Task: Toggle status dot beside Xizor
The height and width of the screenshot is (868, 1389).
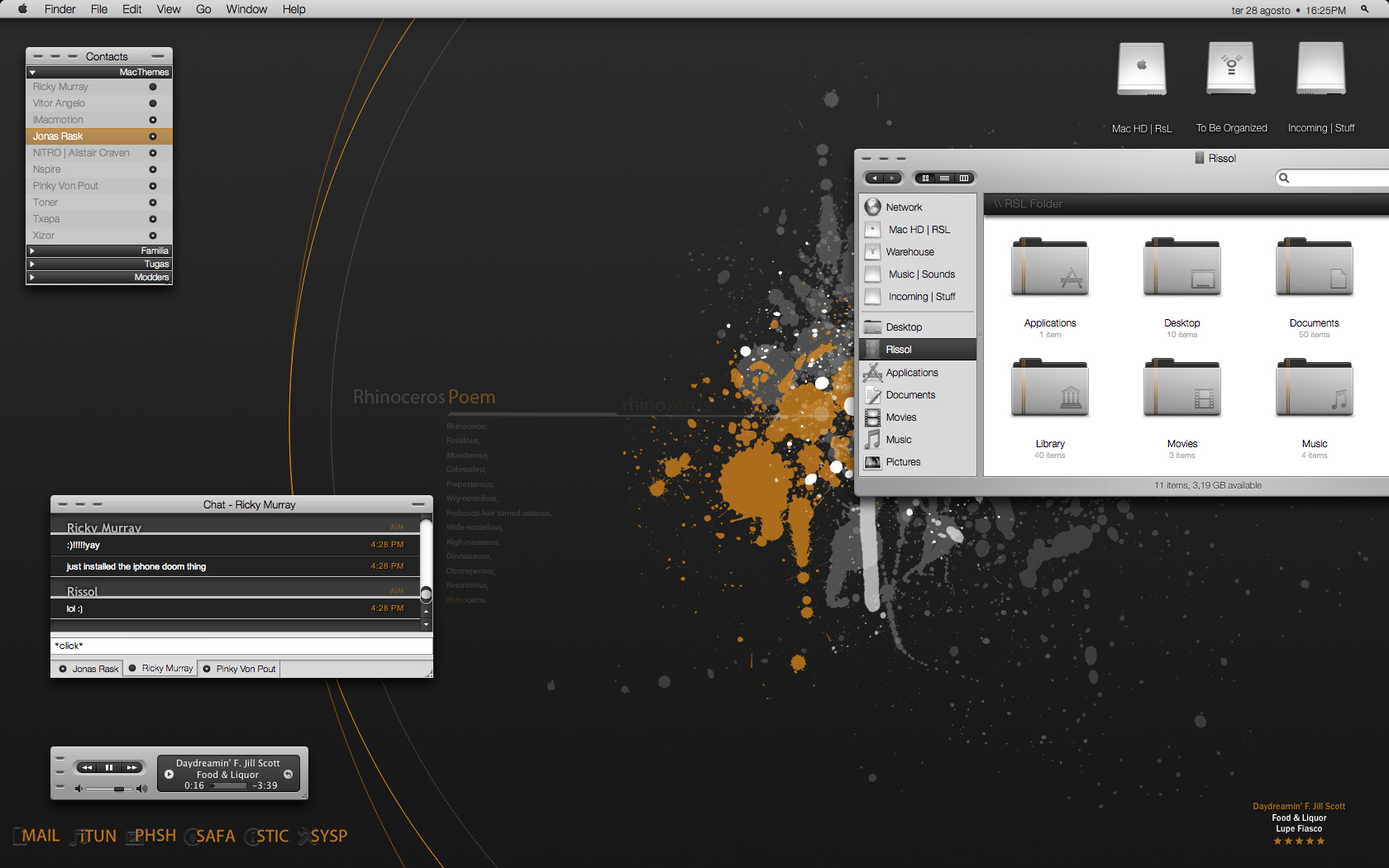Action: click(x=153, y=236)
